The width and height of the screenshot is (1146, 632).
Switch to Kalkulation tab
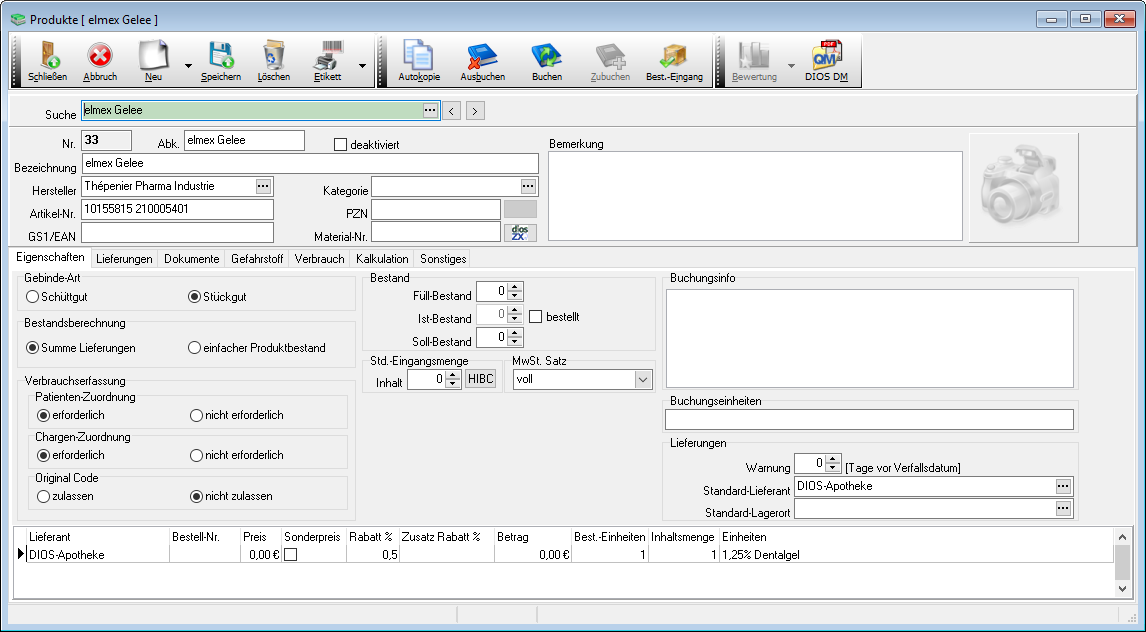[x=382, y=259]
